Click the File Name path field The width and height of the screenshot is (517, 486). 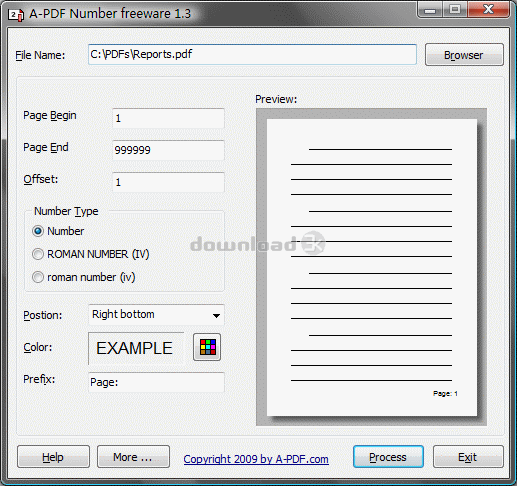click(252, 54)
